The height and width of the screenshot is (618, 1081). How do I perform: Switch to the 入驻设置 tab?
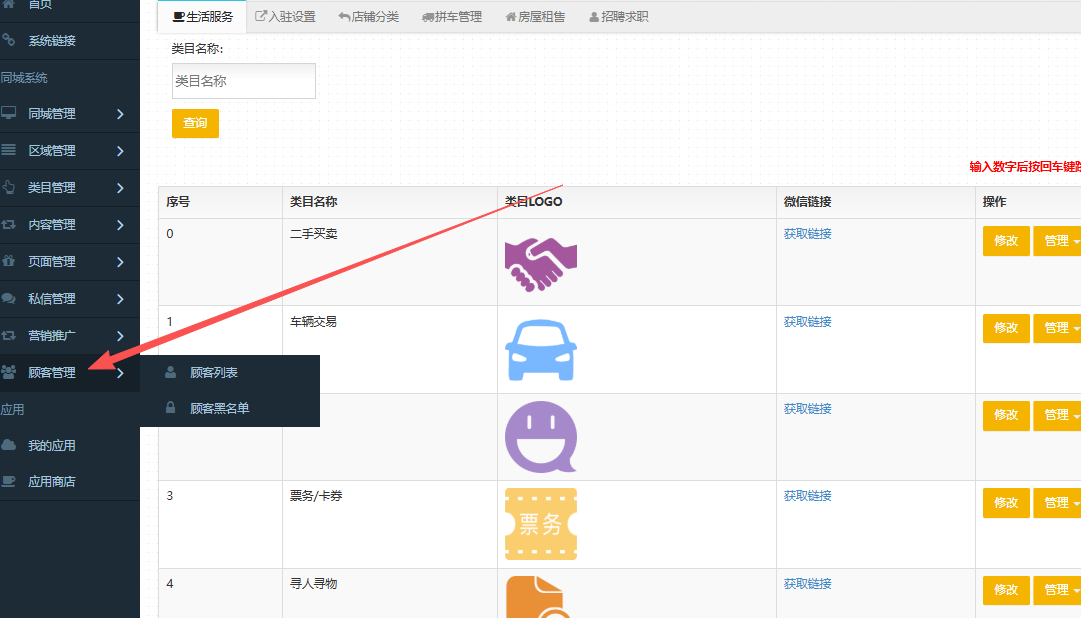(x=285, y=17)
